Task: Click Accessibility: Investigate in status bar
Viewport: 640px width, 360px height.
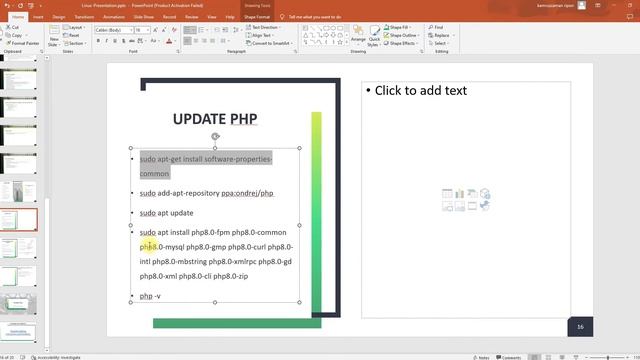Action: click(x=56, y=357)
